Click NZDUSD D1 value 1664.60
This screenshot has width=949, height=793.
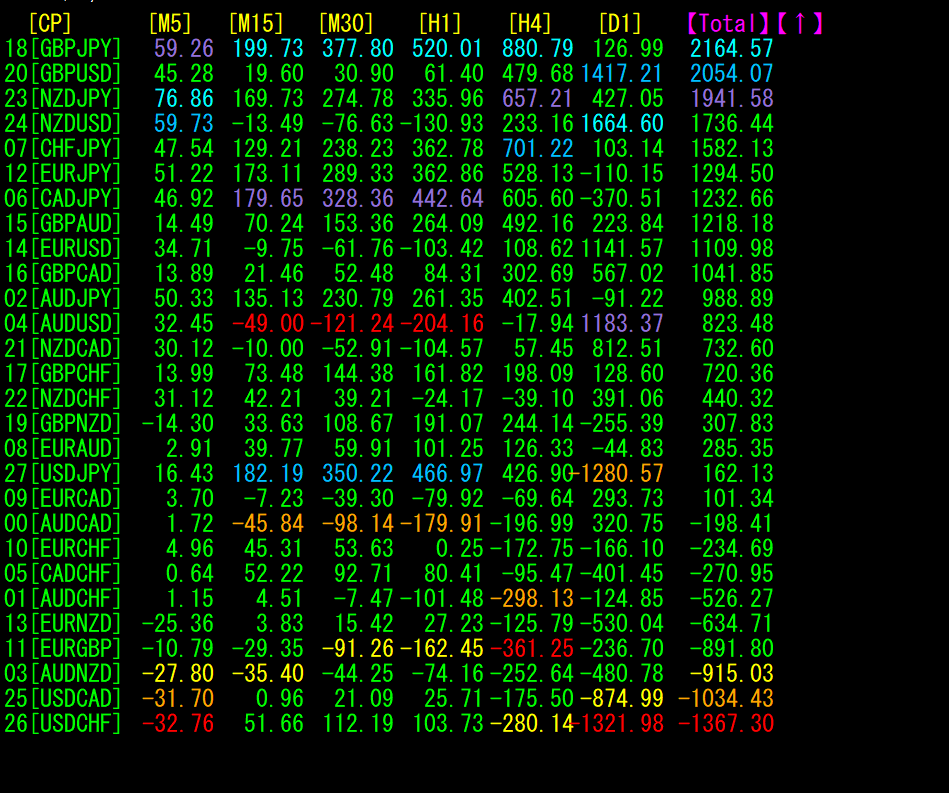pyautogui.click(x=622, y=123)
